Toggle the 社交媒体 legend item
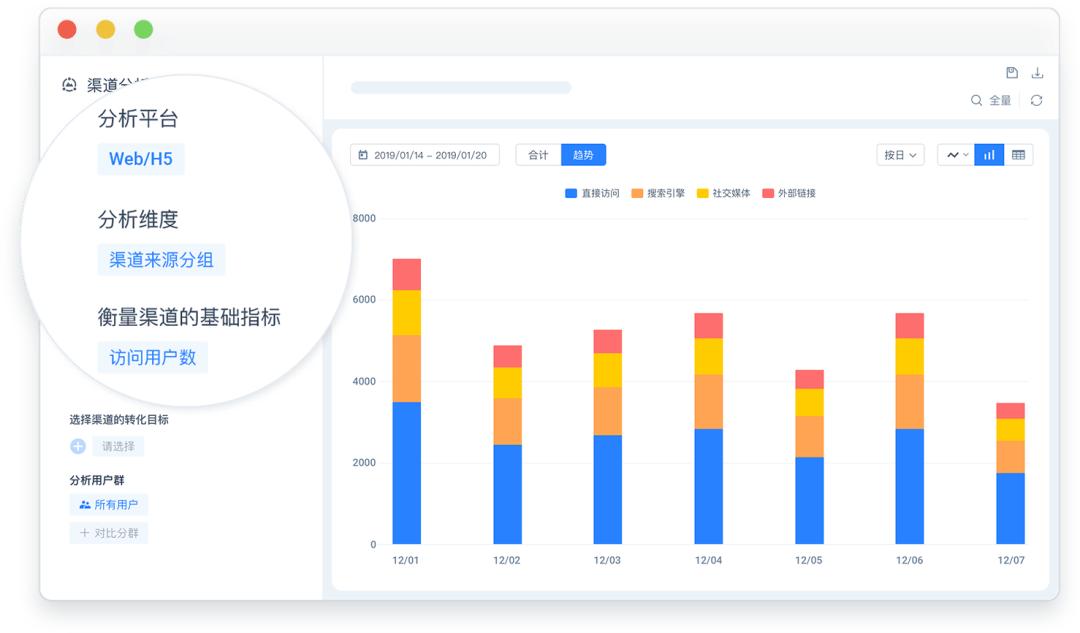The width and height of the screenshot is (1080, 633). (x=723, y=194)
